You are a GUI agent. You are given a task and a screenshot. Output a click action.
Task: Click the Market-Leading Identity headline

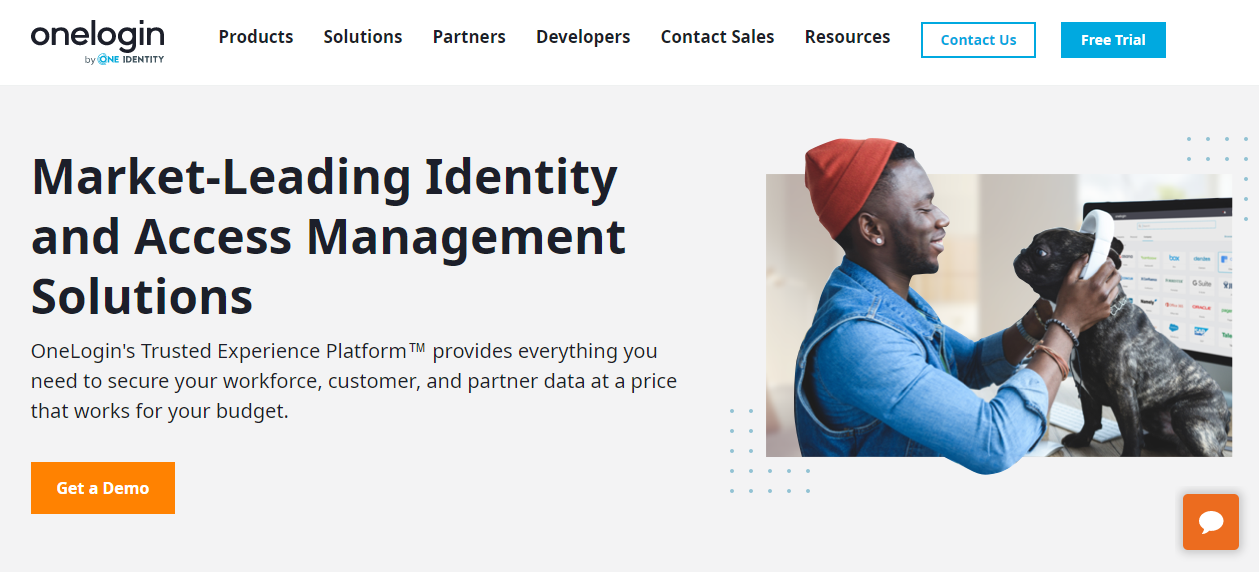329,237
